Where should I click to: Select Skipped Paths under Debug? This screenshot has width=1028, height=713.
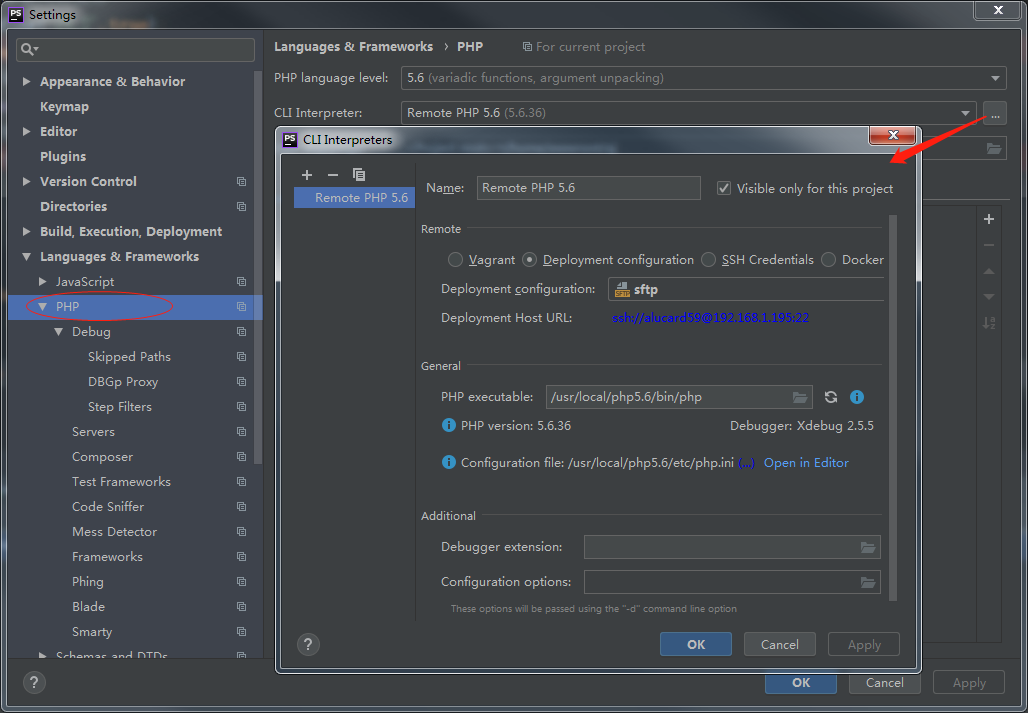click(x=129, y=357)
